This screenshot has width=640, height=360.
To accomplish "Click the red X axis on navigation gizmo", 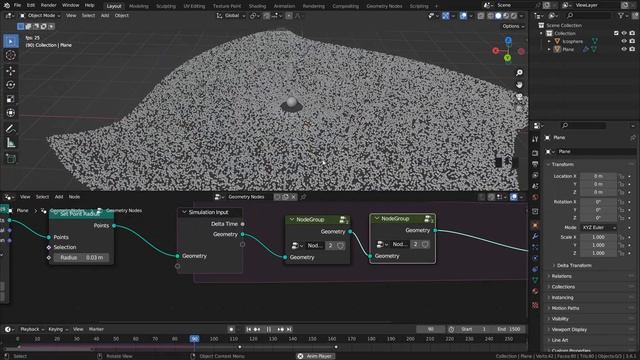I will click(x=496, y=51).
